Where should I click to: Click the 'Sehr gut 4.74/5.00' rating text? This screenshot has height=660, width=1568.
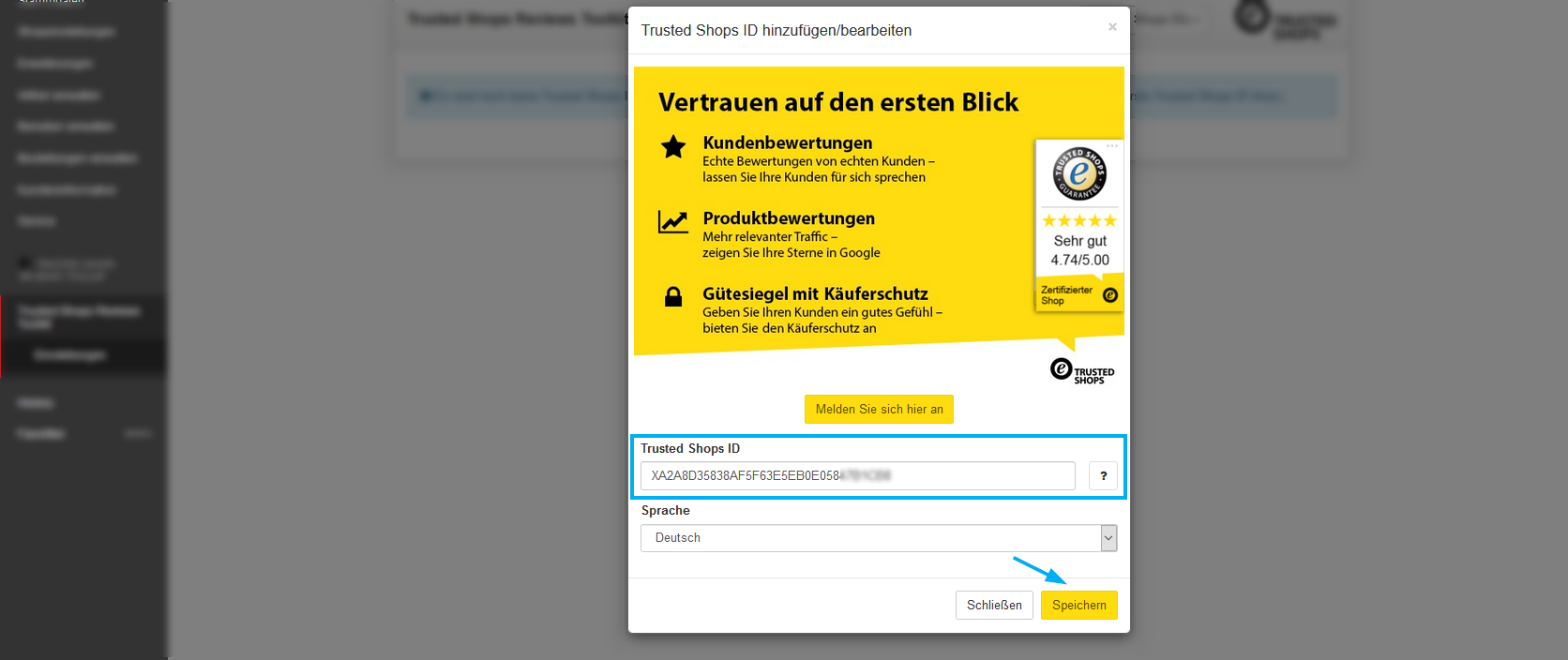click(1079, 250)
